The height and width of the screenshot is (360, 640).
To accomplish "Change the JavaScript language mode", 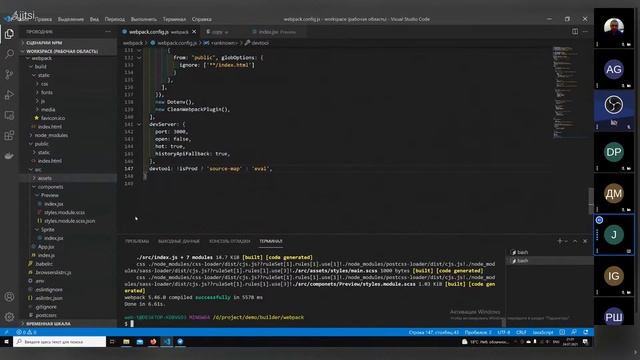I will [x=543, y=332].
